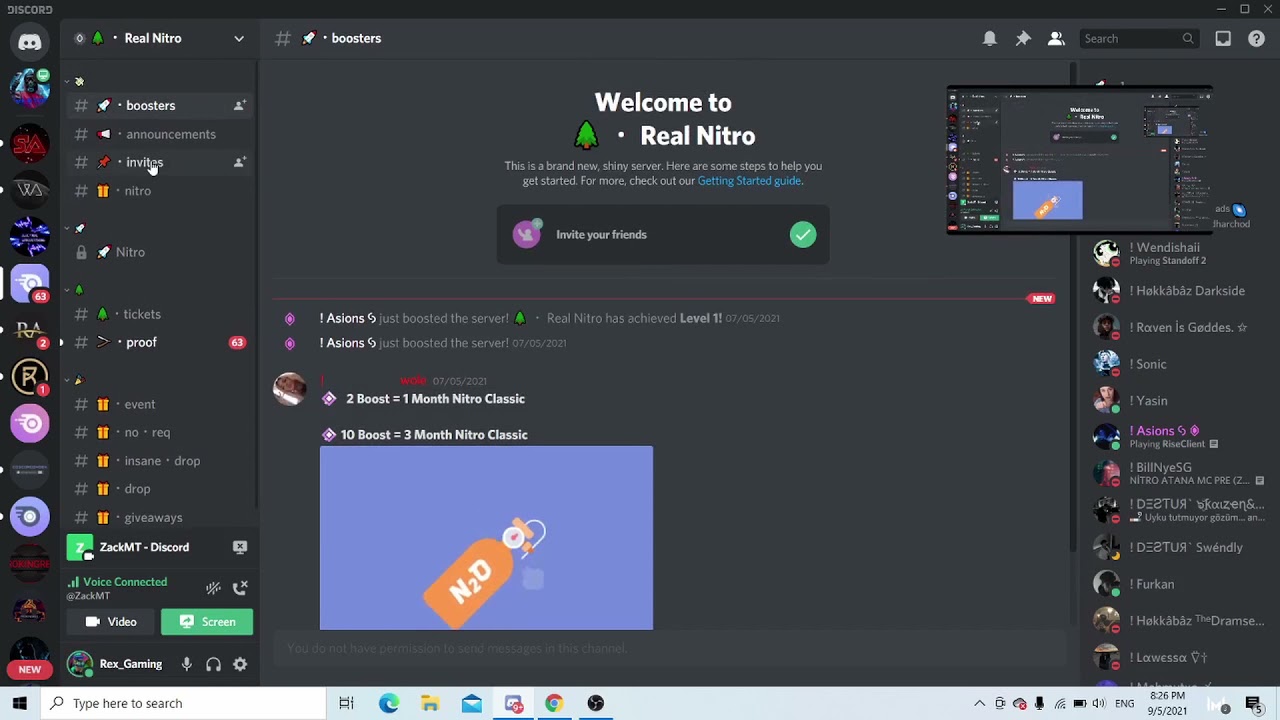Click Rex_Gaming user avatar

pyautogui.click(x=80, y=664)
